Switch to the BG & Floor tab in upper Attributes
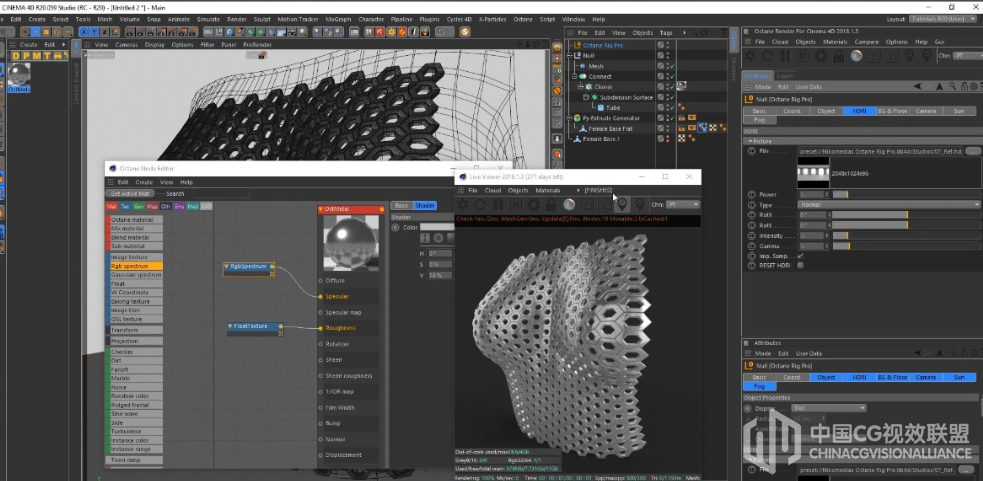The width and height of the screenshot is (983, 481). point(892,111)
